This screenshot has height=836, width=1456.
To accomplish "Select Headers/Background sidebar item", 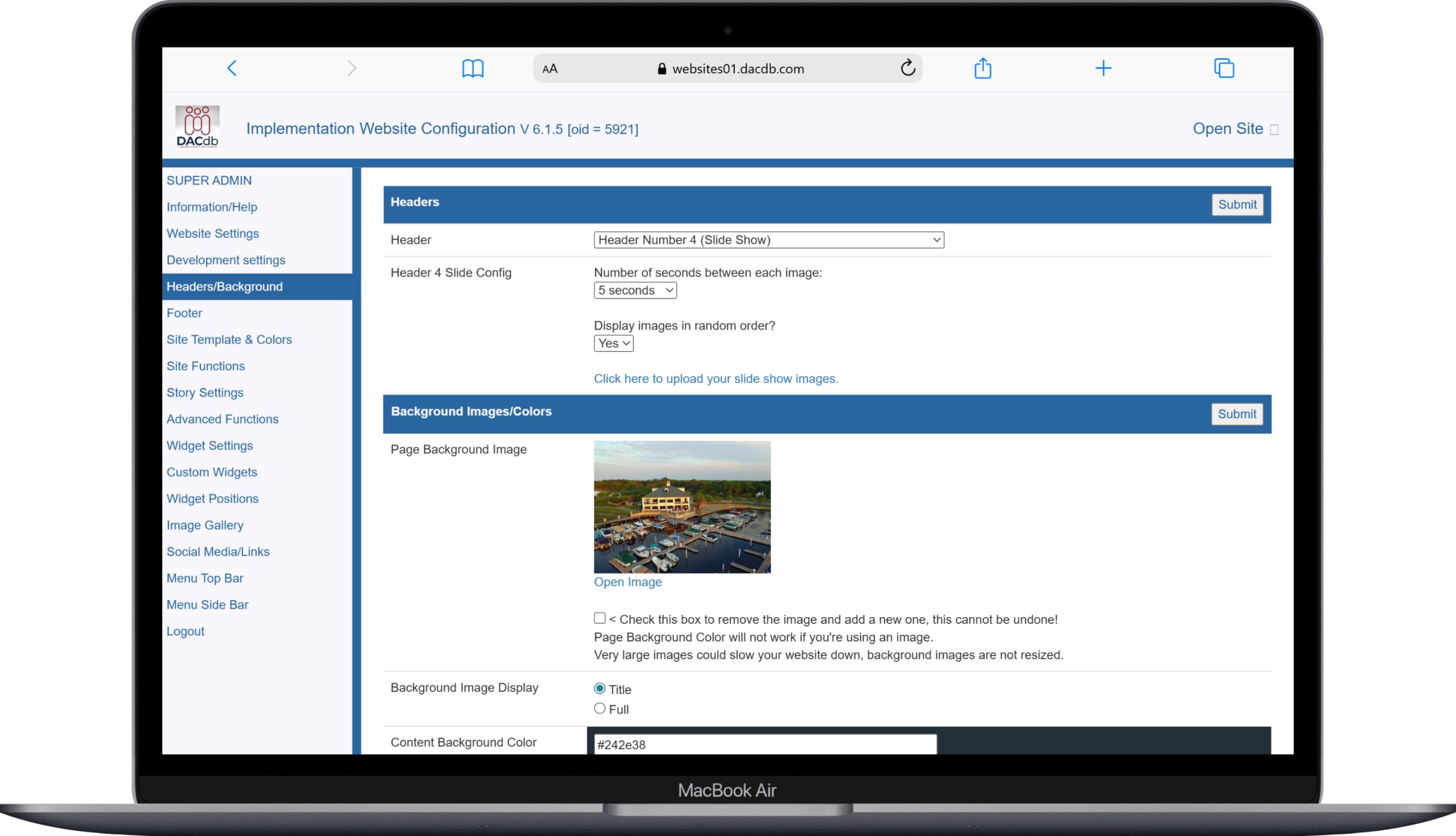I will (257, 287).
